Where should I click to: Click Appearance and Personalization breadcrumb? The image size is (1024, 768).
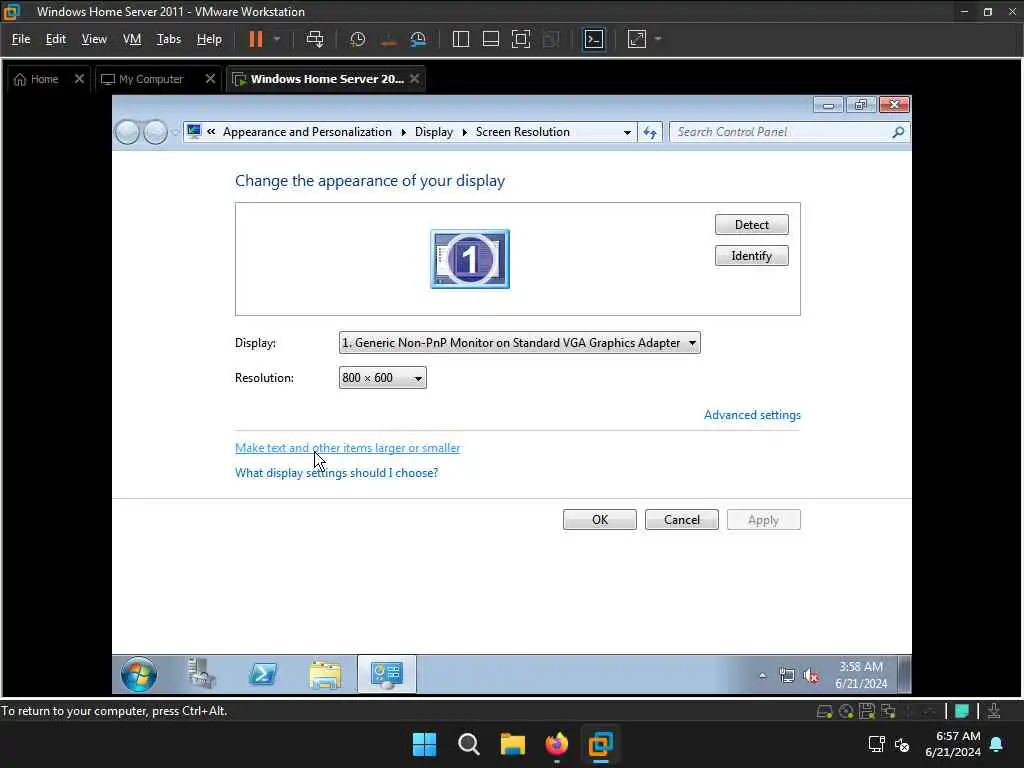click(307, 132)
